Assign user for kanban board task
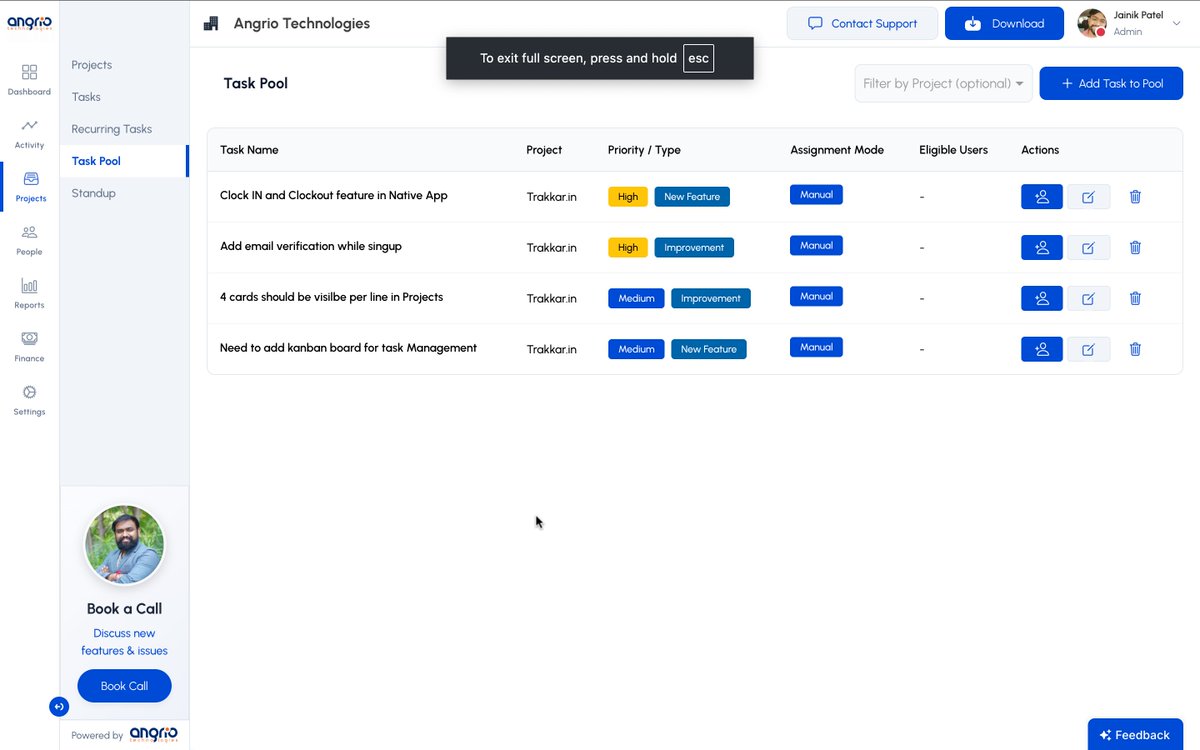The image size is (1200, 750). (x=1042, y=349)
